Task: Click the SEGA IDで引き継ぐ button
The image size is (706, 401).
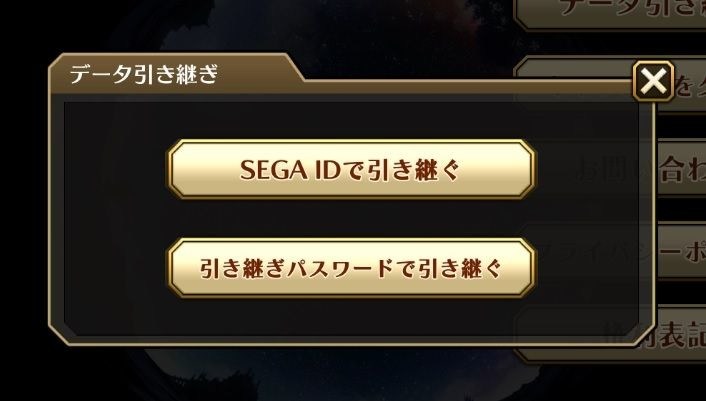Action: (x=352, y=169)
